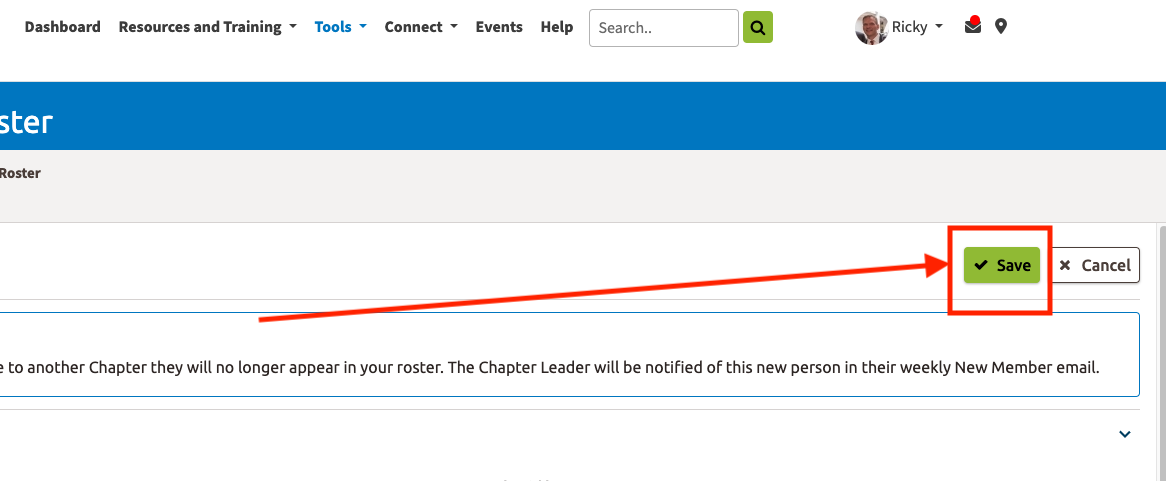Screen dimensions: 1166x481
Task: Click the Roster breadcrumb label
Action: (x=20, y=173)
